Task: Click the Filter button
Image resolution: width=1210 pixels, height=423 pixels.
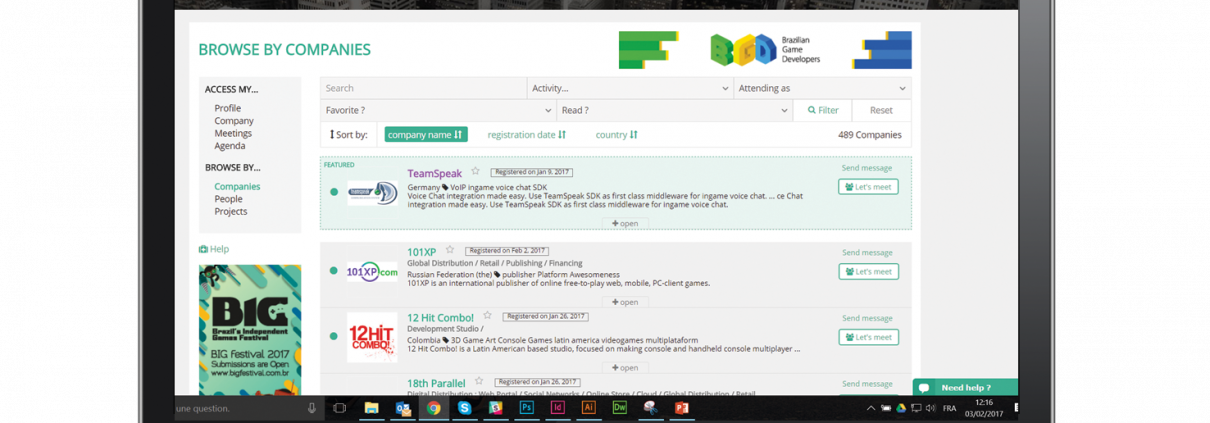Action: tap(822, 110)
